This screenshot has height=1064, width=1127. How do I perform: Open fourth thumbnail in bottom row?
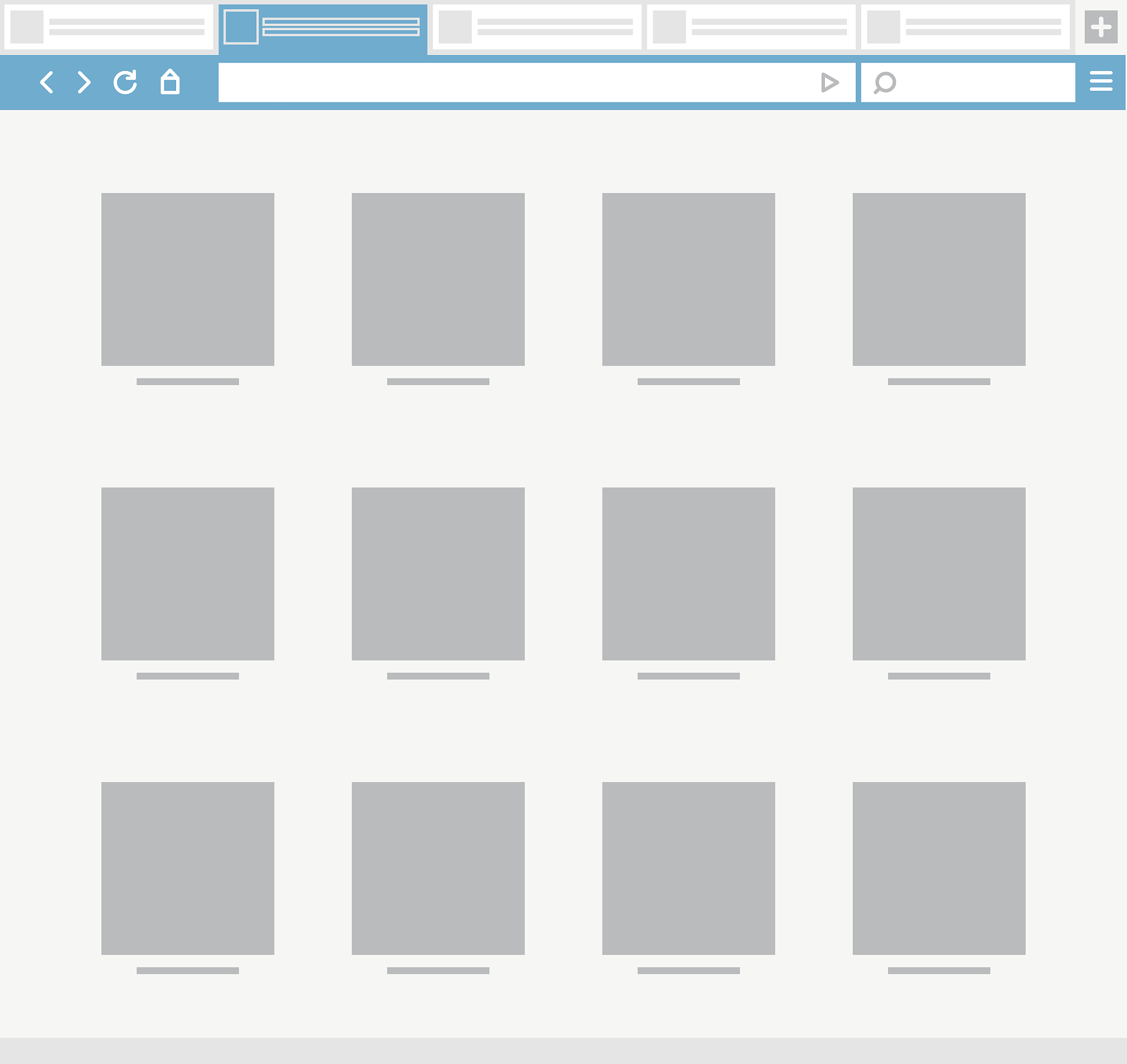click(x=939, y=868)
